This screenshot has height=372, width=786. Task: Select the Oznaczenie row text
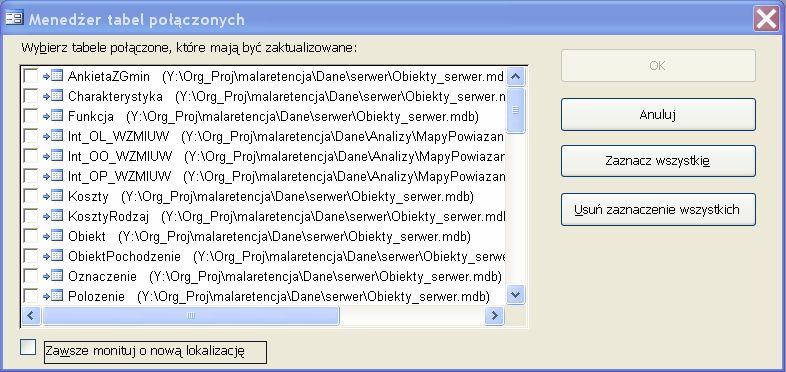point(285,276)
